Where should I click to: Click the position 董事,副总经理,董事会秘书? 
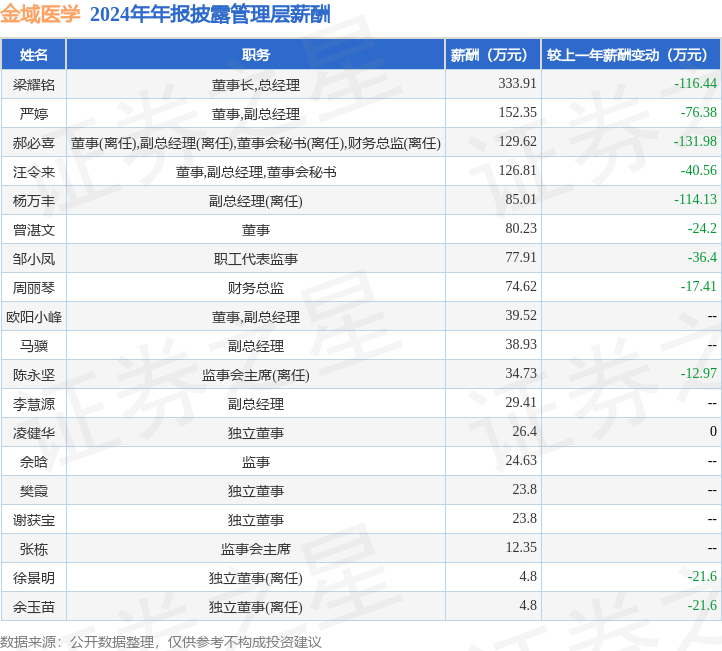(256, 172)
